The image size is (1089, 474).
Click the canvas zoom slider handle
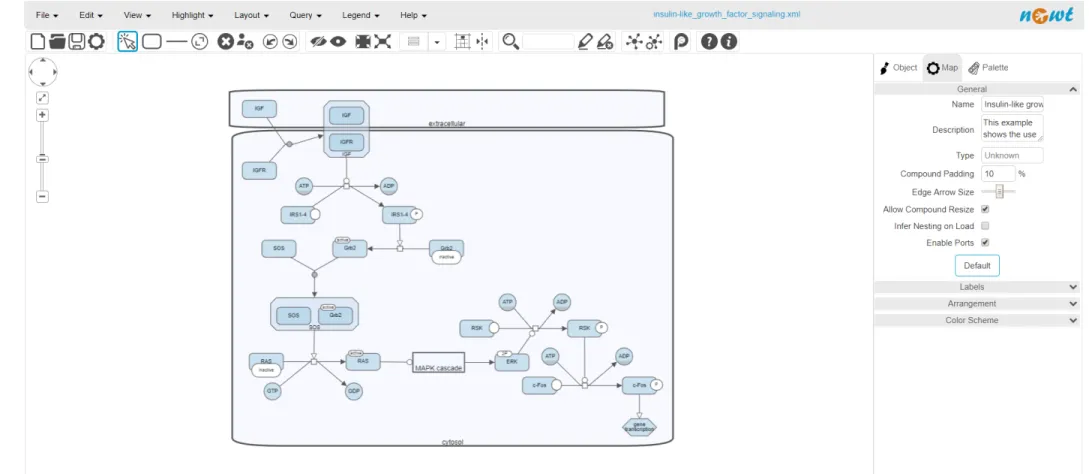pyautogui.click(x=42, y=159)
